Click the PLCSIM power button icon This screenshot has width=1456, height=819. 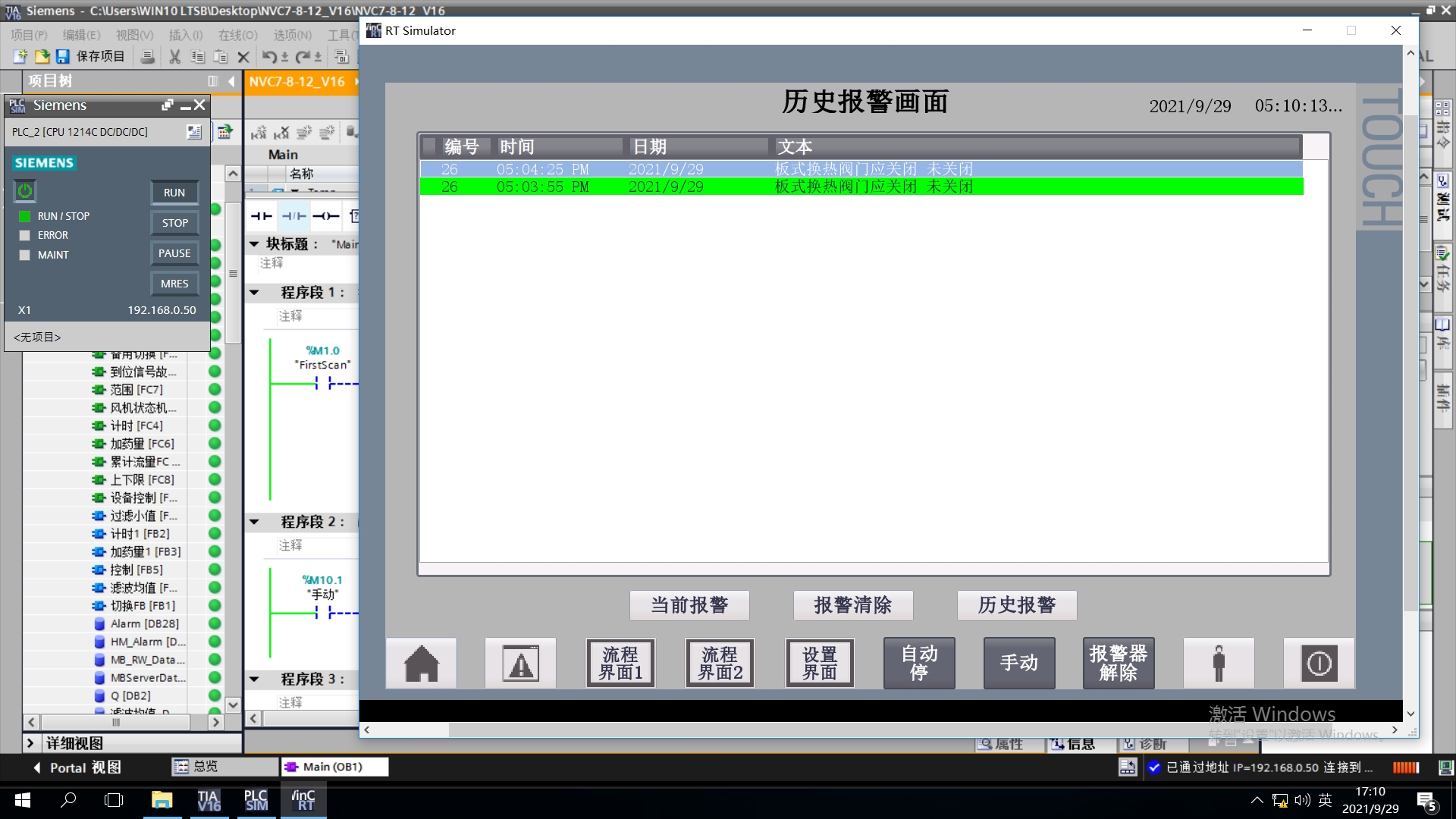[x=25, y=191]
